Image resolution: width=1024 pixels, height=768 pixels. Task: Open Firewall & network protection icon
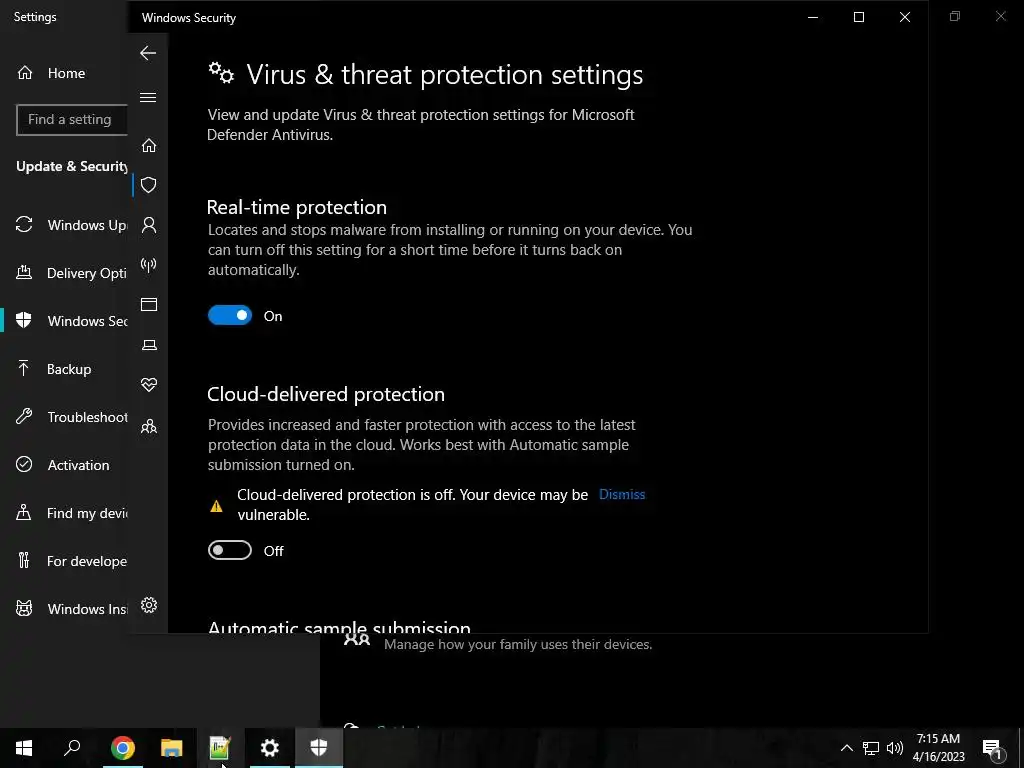[x=149, y=265]
